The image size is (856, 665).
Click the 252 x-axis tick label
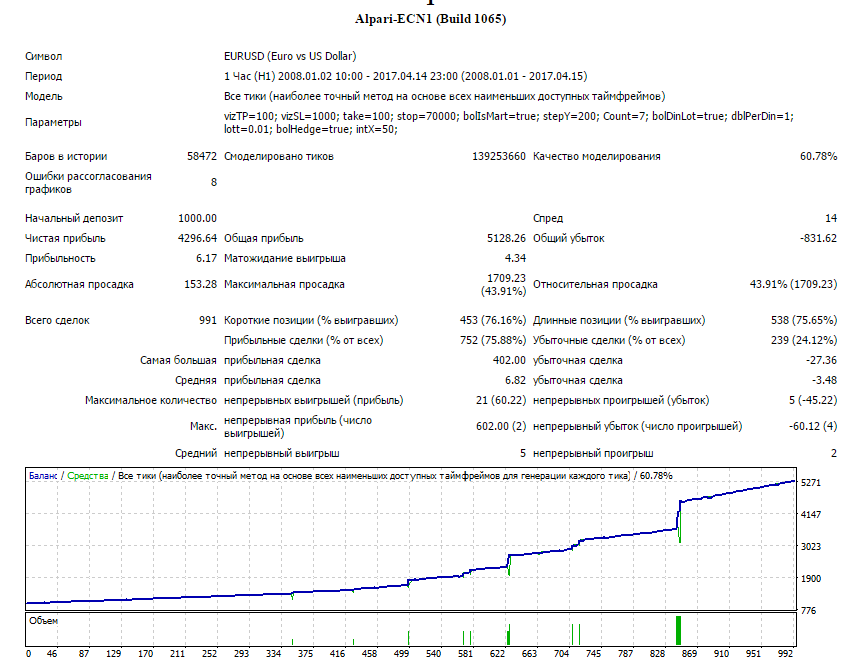[x=209, y=654]
